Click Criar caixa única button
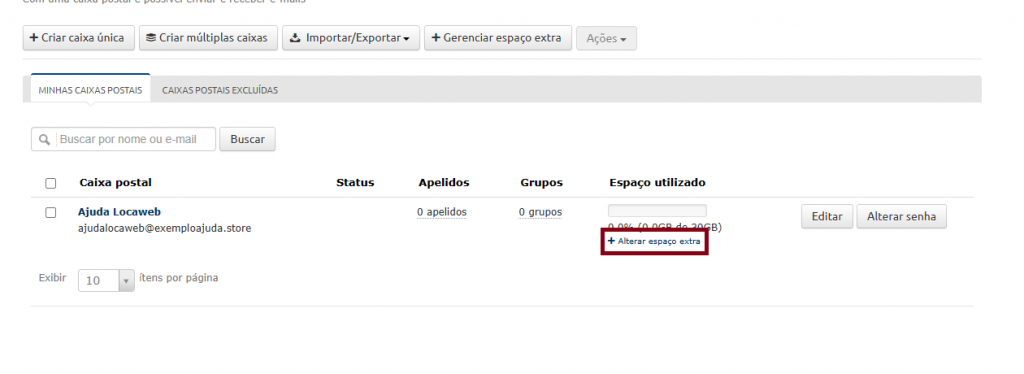 [x=78, y=38]
